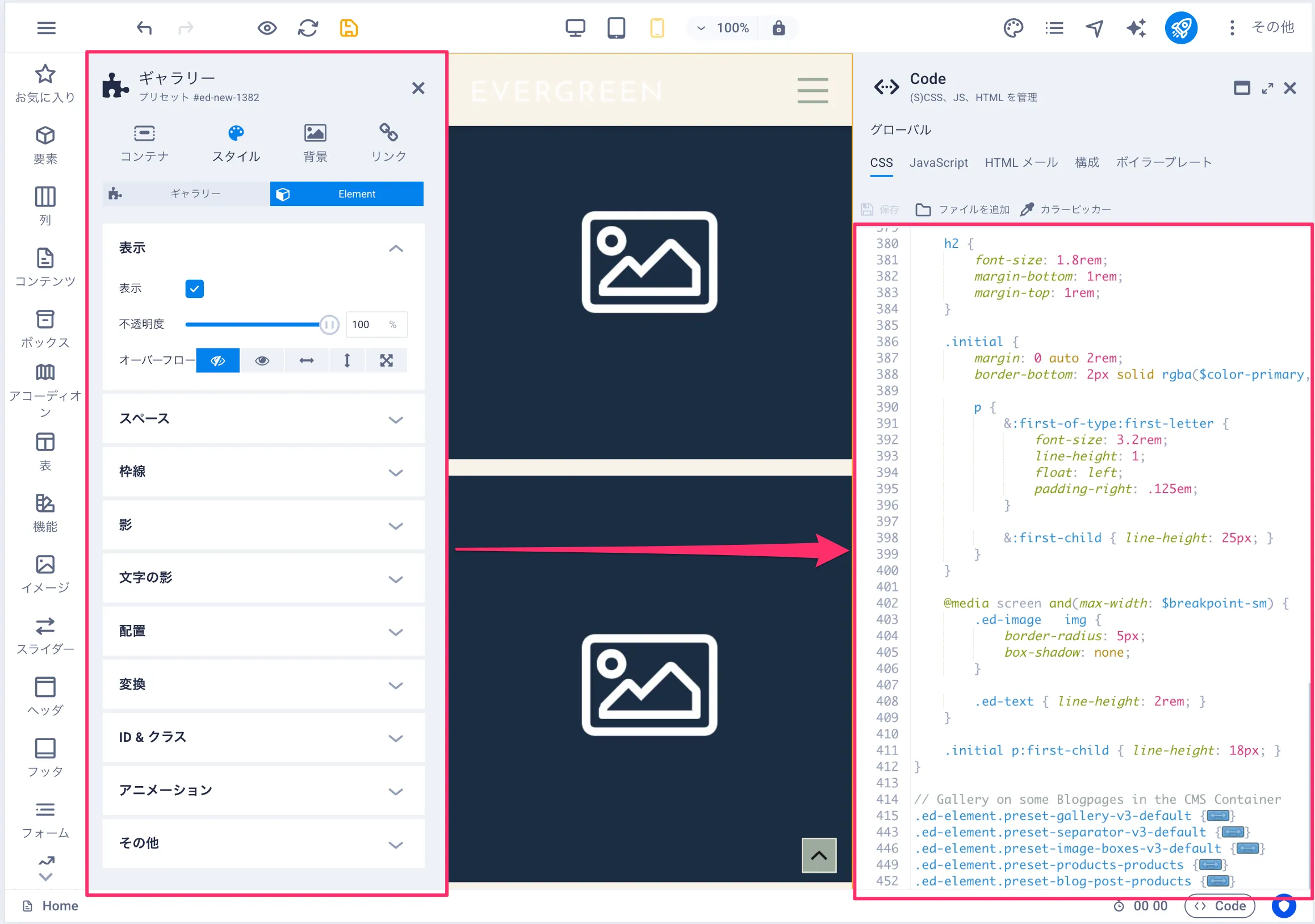Select the コンテンツ content sidebar icon
1315x924 pixels.
[45, 267]
